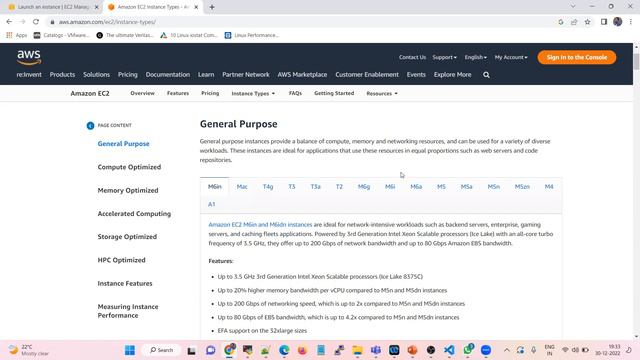Go to EC2 FAQs subnav link
The image size is (640, 360).
(295, 93)
